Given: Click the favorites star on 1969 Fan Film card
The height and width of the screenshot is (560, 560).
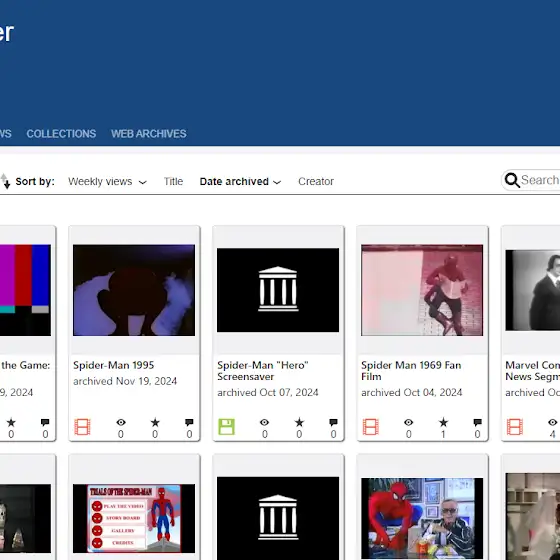Looking at the screenshot, I should (x=443, y=422).
